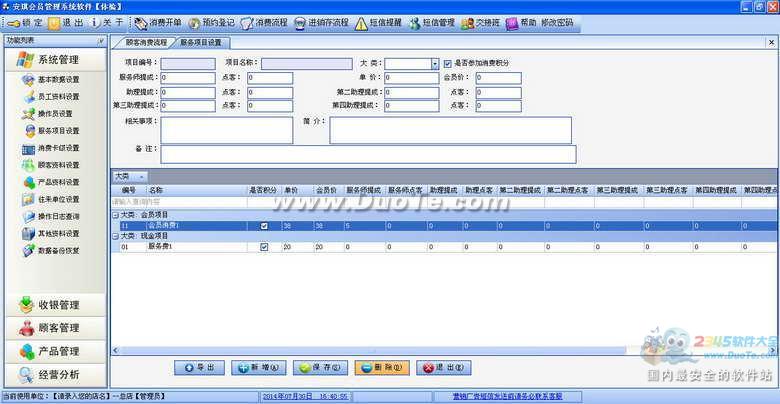Open 数据备份恢复 in the sidebar

click(x=51, y=250)
